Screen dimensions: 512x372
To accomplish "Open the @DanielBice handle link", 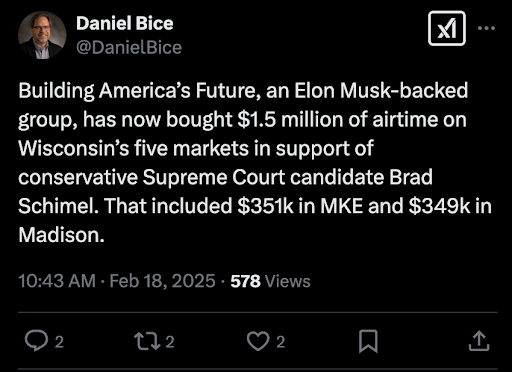I will point(129,47).
